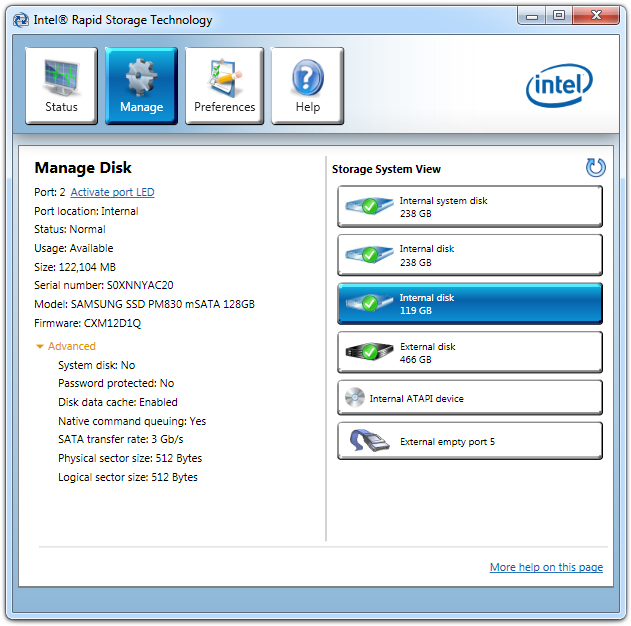Screen dimensions: 631x626
Task: Open the Preferences tab
Action: tap(224, 86)
